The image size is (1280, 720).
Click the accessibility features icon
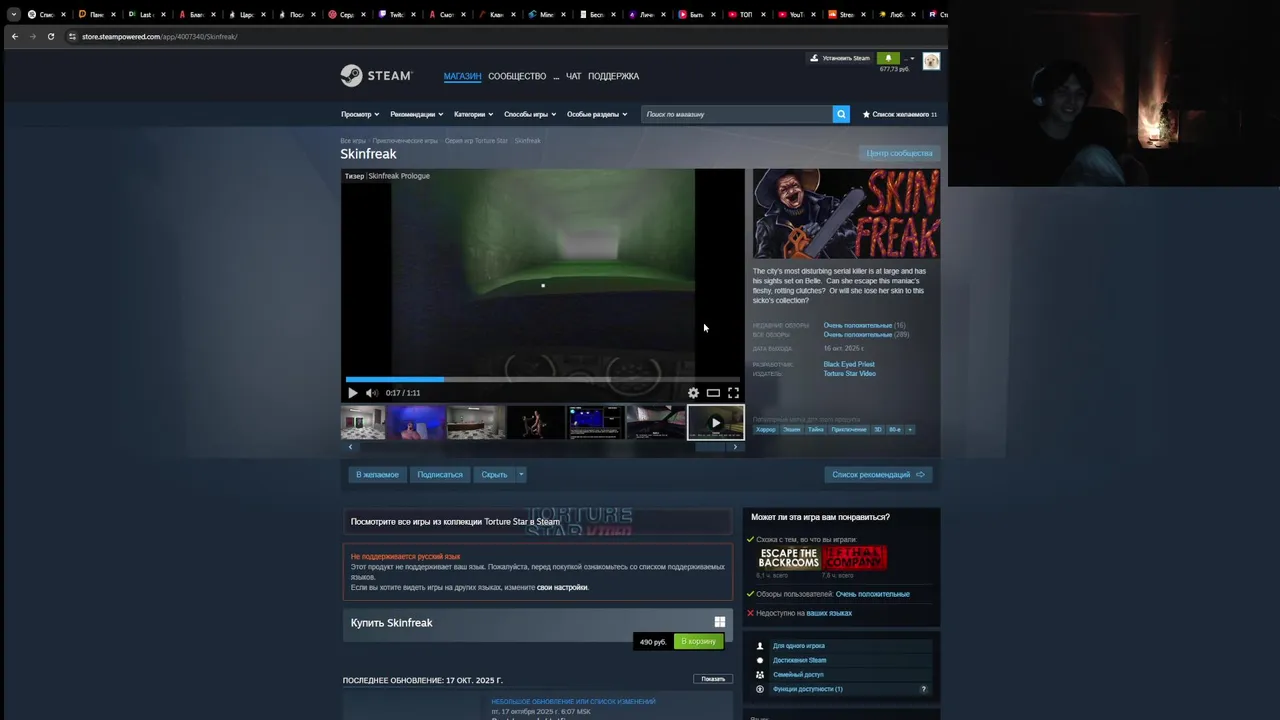click(x=760, y=689)
